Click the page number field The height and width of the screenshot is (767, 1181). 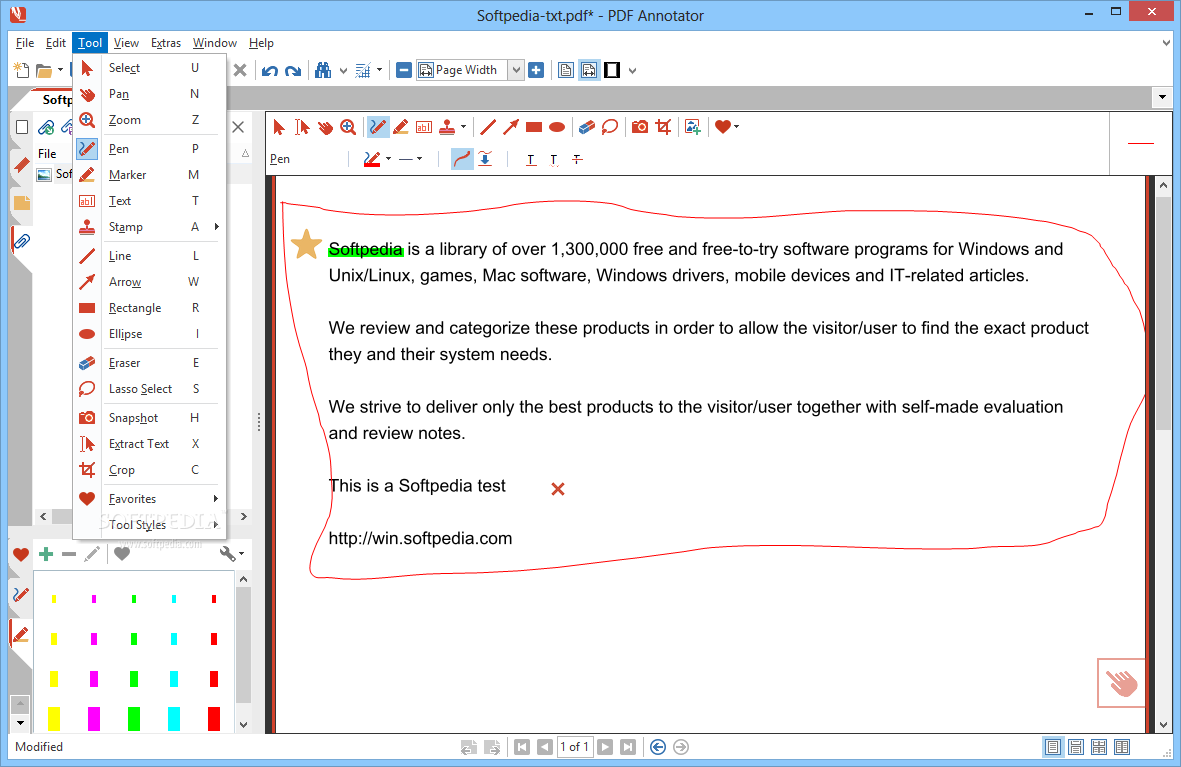coord(575,747)
